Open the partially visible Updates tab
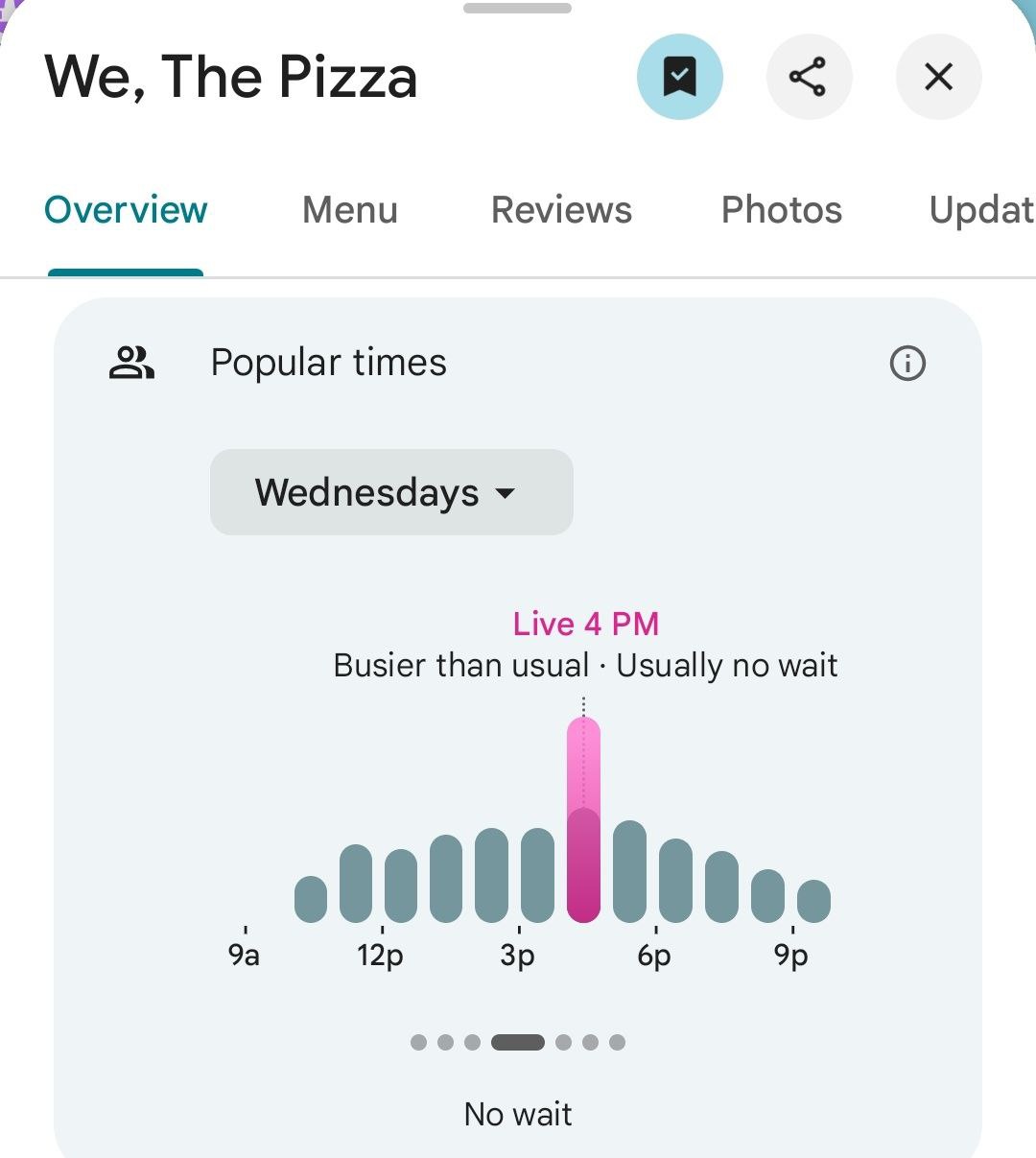This screenshot has height=1158, width=1036. click(980, 210)
